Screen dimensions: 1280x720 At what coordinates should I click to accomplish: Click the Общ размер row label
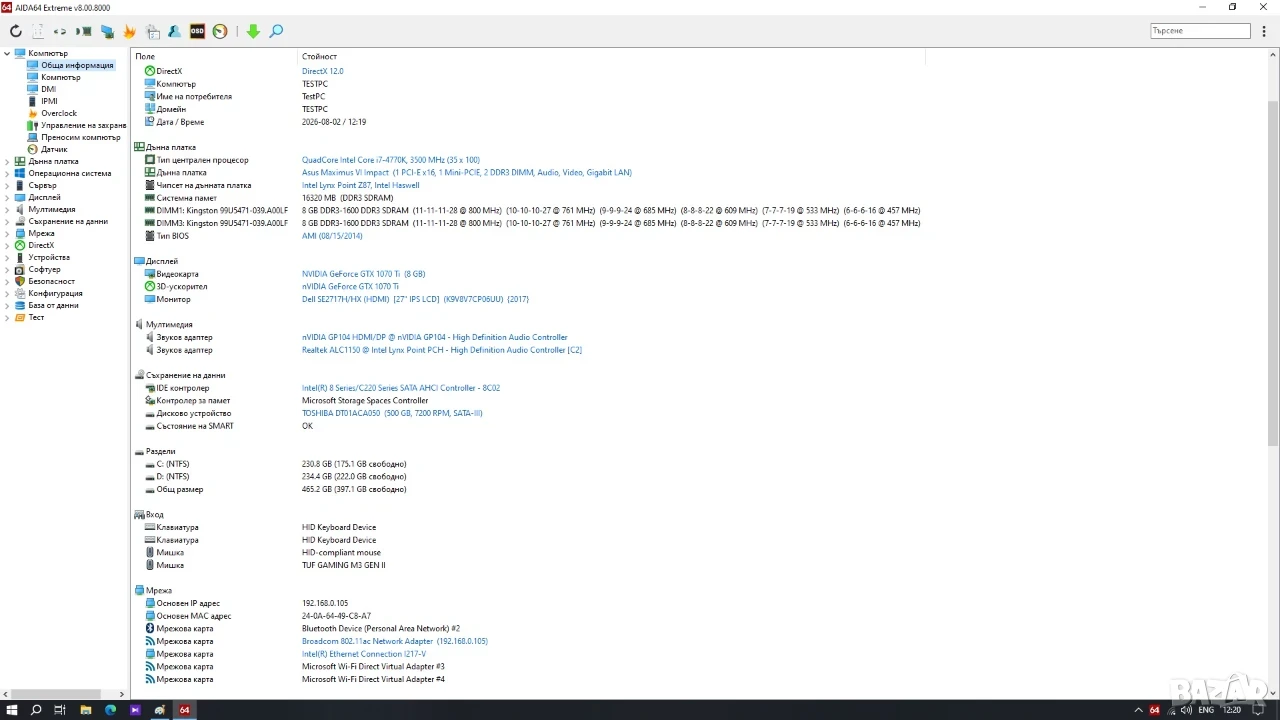point(180,489)
